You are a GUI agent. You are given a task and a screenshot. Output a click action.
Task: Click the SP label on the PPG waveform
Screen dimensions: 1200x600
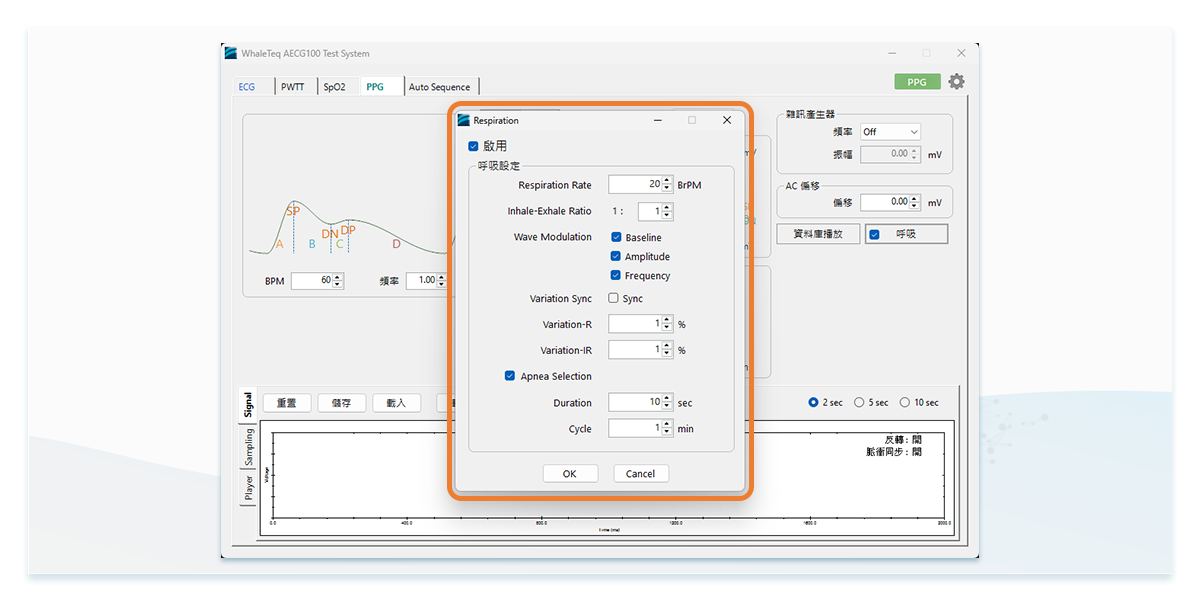tap(293, 212)
